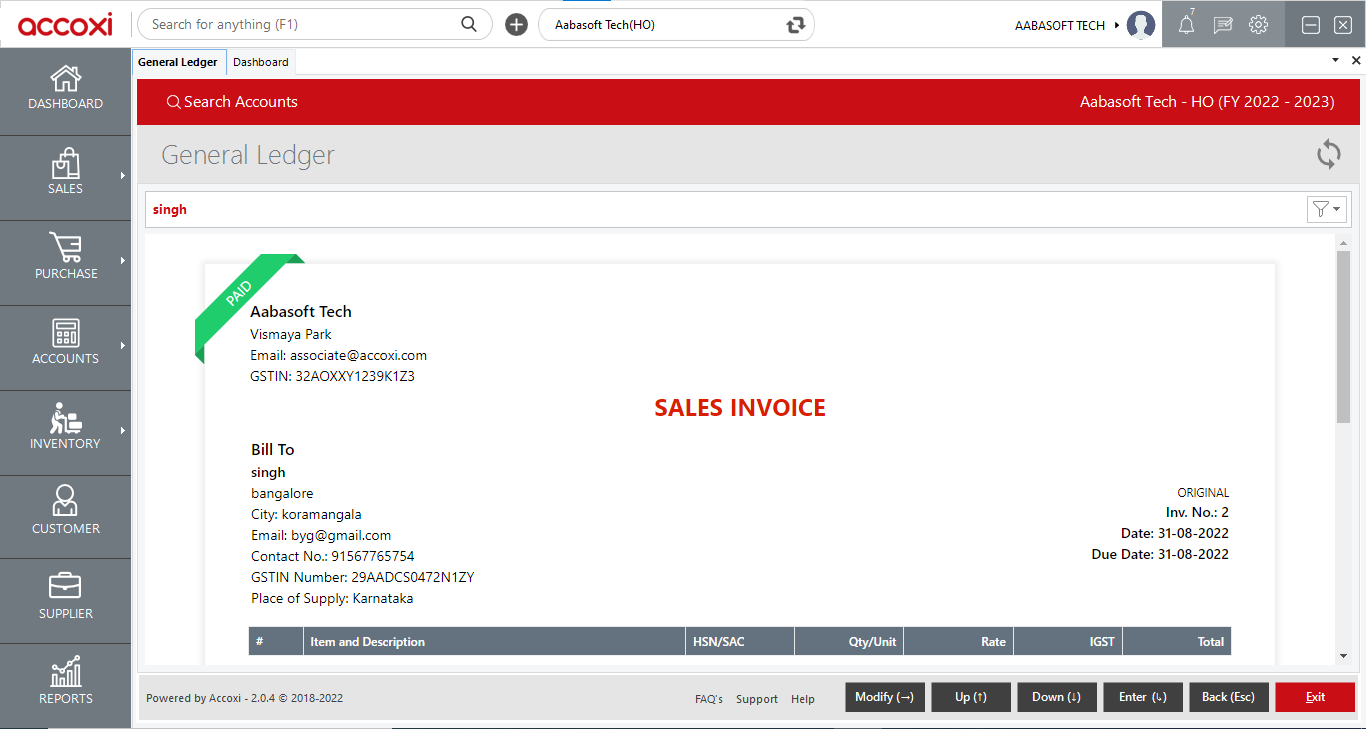The width and height of the screenshot is (1366, 729).
Task: Click Aabasoft Tech - HO (FY 2022 - 2023) label
Action: pos(1207,102)
